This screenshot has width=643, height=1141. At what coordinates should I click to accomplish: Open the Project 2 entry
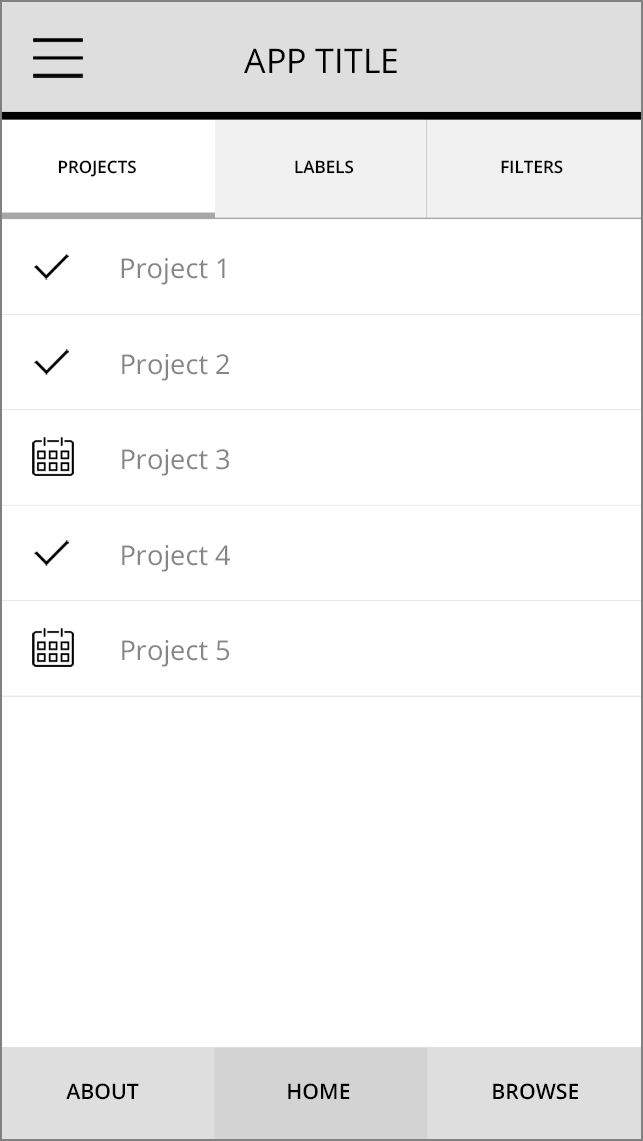(175, 364)
